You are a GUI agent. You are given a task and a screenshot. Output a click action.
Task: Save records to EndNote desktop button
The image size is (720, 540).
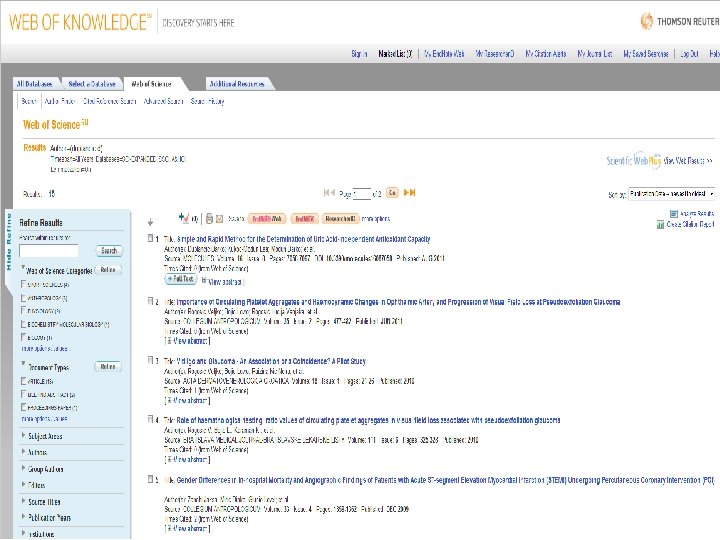(304, 219)
